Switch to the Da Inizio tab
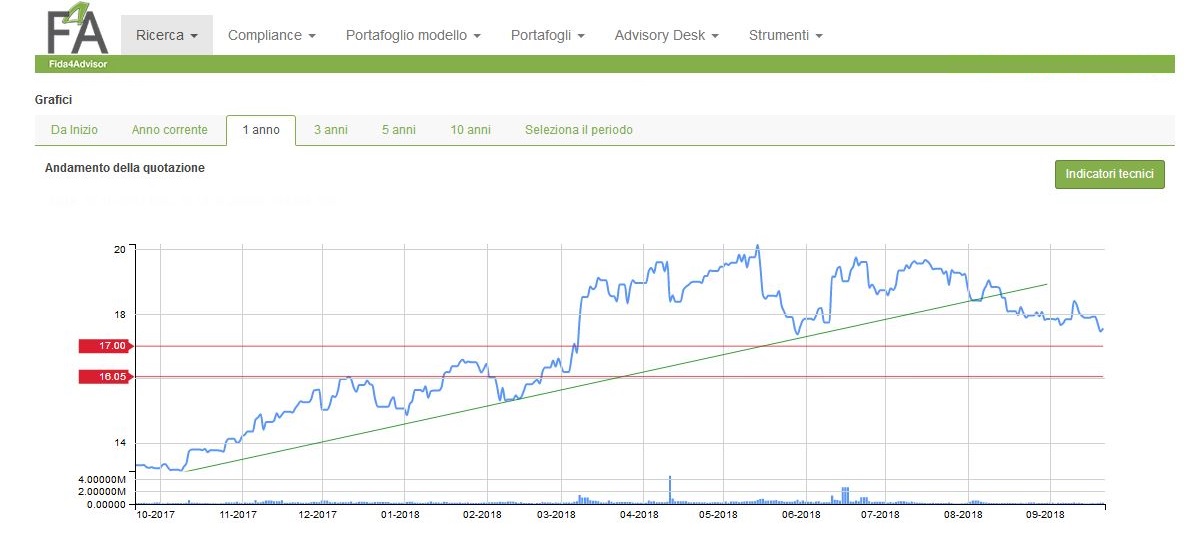The image size is (1186, 553). pos(75,130)
